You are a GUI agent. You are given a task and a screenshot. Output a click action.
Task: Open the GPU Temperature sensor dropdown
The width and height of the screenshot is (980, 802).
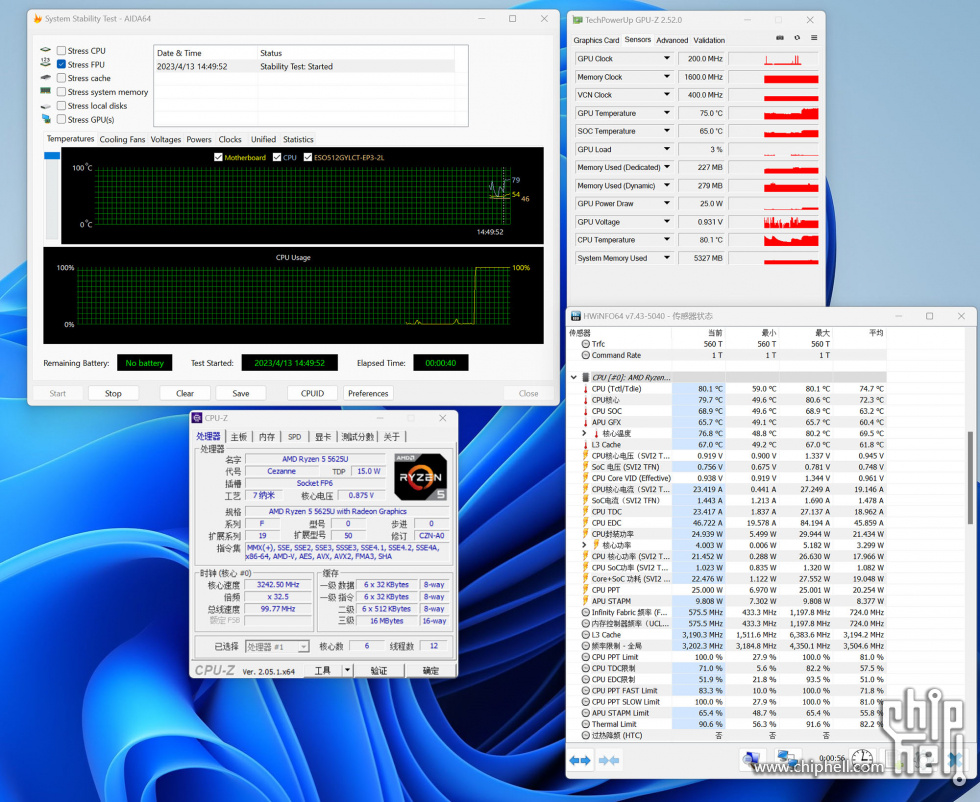667,113
